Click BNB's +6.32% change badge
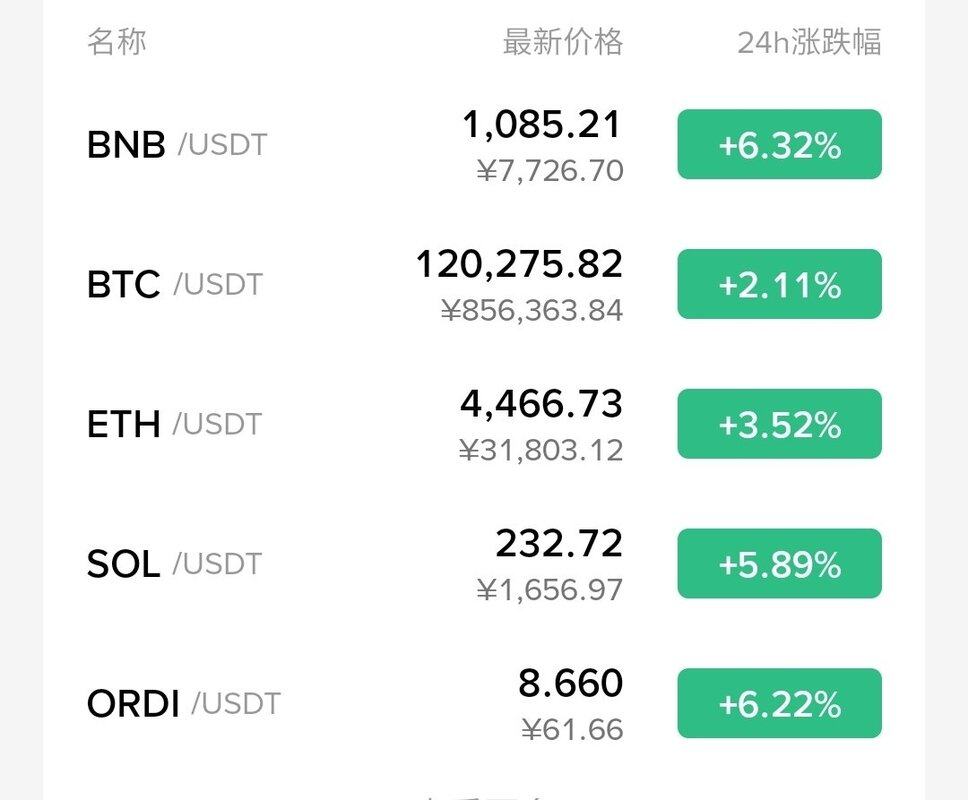Viewport: 968px width, 800px height. coord(779,145)
